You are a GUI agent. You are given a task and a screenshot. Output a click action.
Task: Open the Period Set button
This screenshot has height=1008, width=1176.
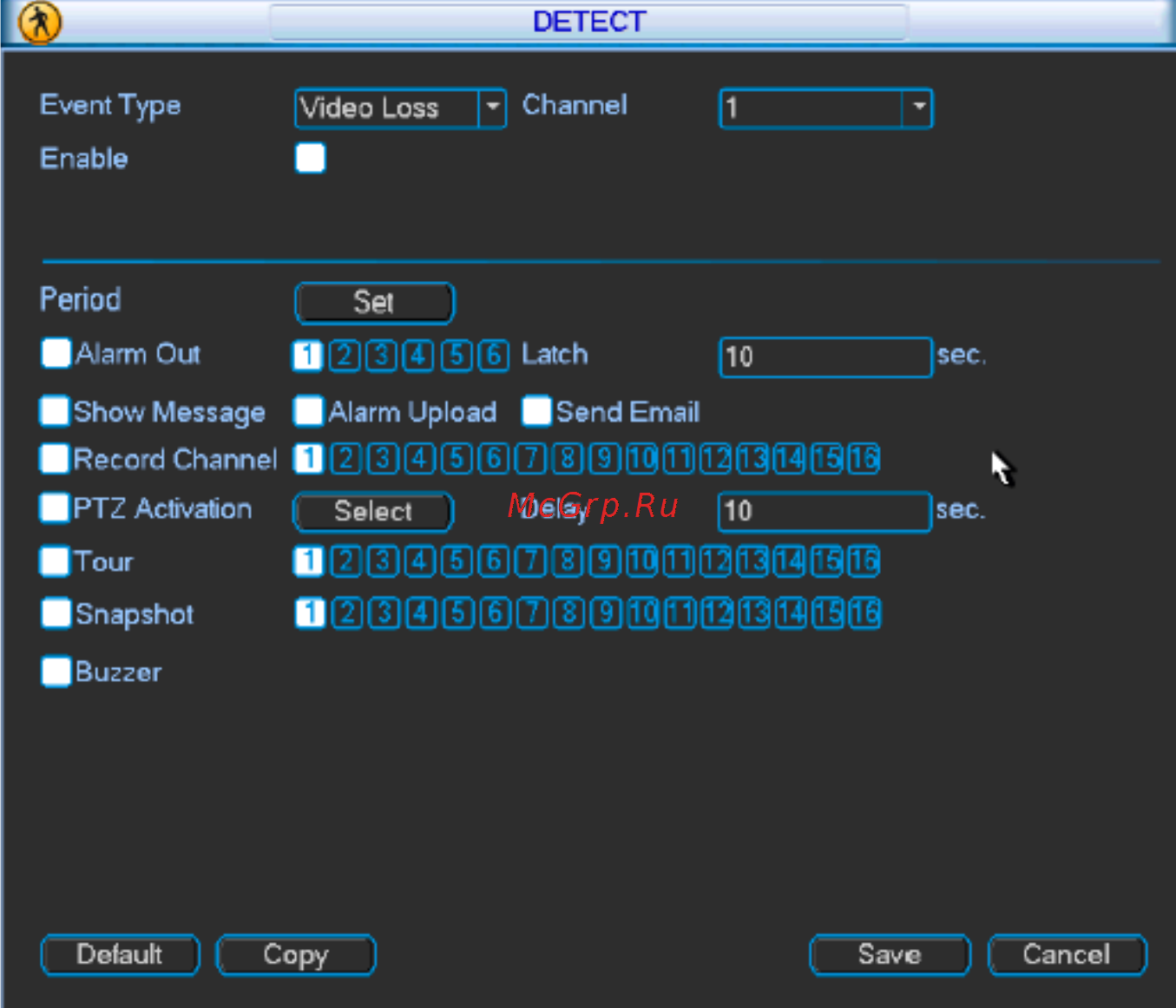click(x=374, y=303)
